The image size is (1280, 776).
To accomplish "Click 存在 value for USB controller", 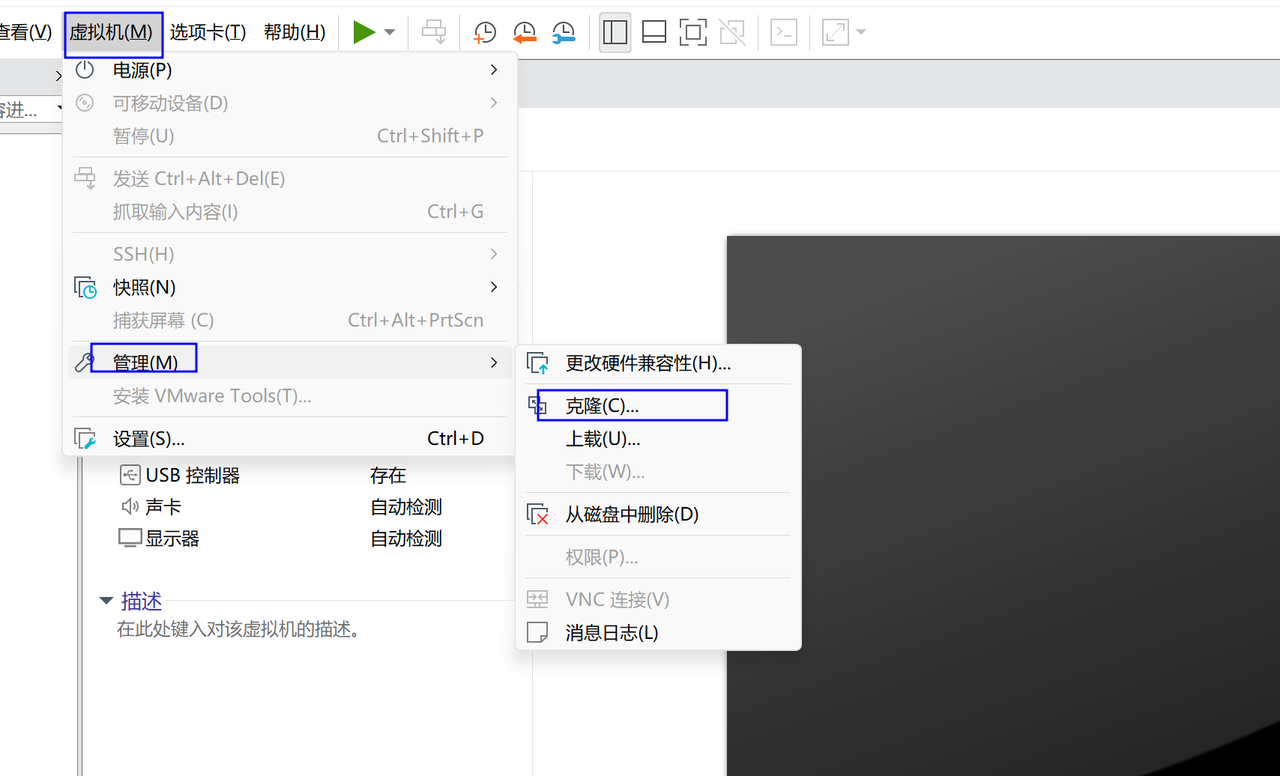I will click(388, 475).
